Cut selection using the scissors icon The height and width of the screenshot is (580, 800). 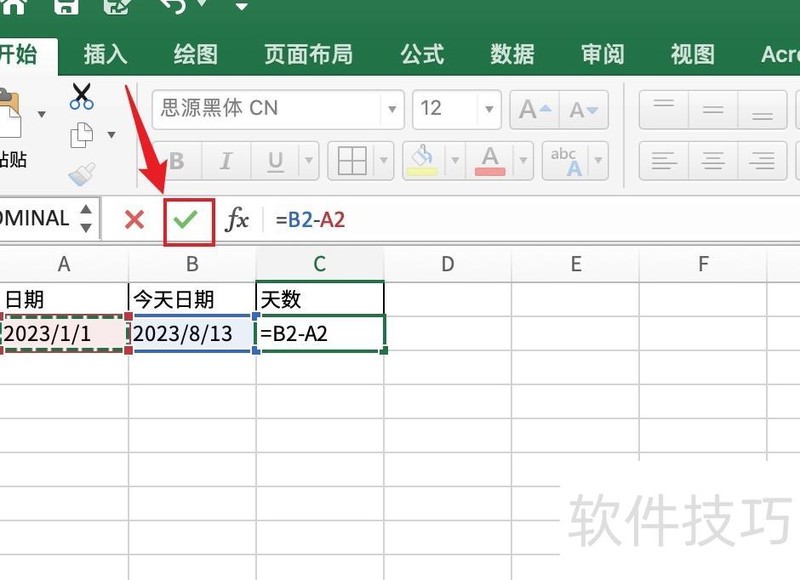click(x=80, y=97)
